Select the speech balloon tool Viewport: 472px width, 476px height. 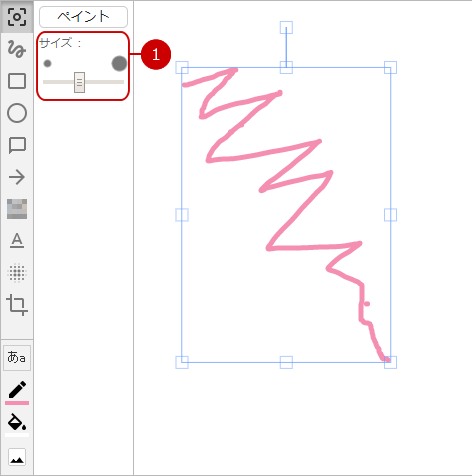pos(17,145)
